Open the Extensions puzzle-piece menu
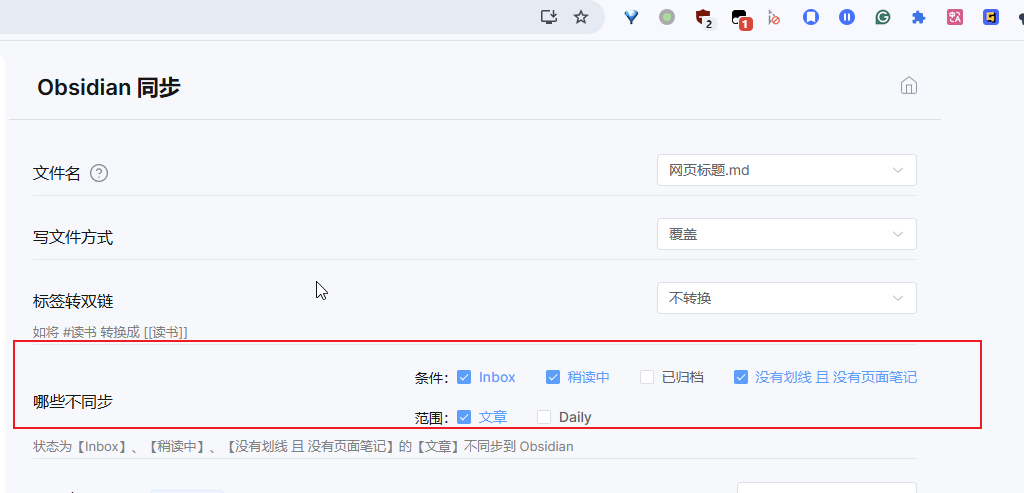 point(919,18)
